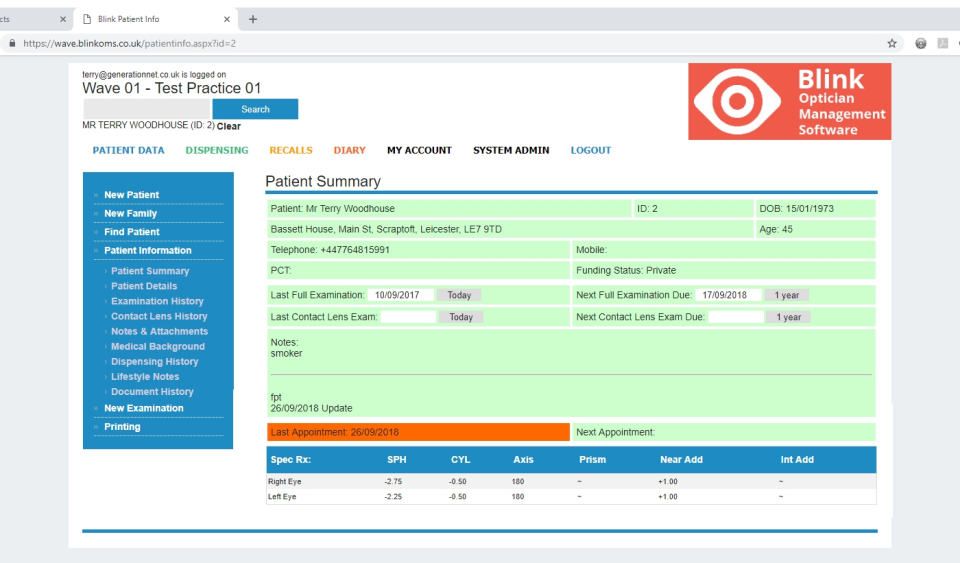Clear the selected patient Terry Woodhouse
Viewport: 960px width, 563px height.
coord(228,126)
